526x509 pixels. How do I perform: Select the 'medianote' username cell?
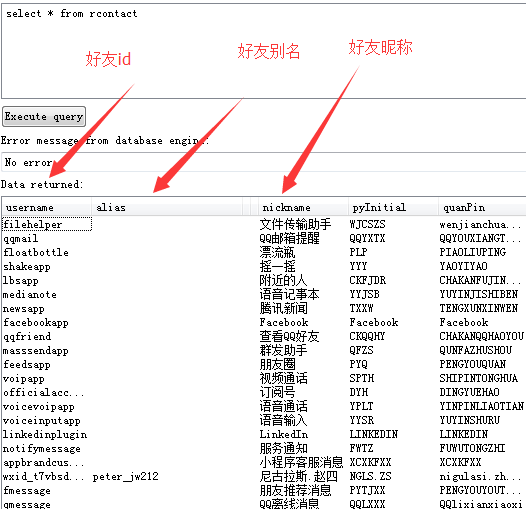47,294
